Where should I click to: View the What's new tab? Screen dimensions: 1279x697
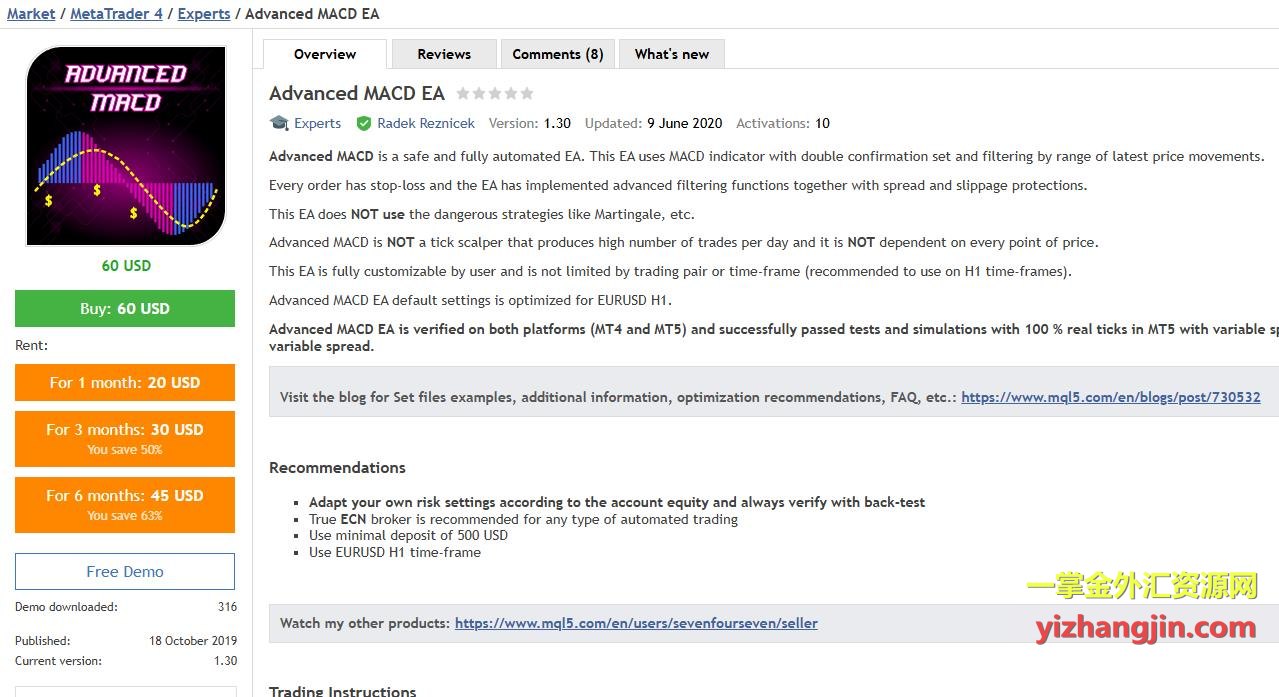pos(671,54)
